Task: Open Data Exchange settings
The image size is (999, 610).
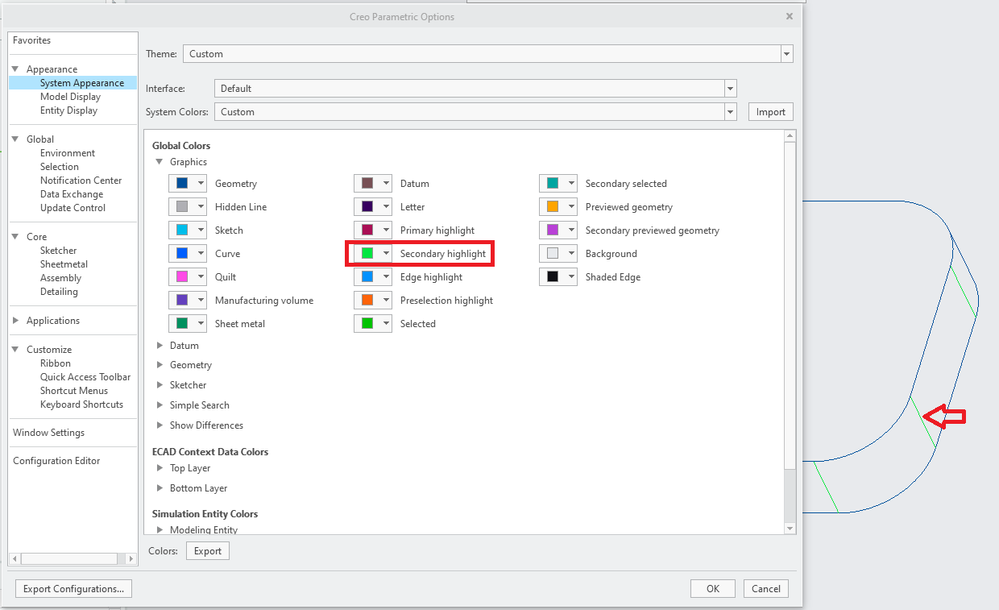Action: pyautogui.click(x=71, y=194)
